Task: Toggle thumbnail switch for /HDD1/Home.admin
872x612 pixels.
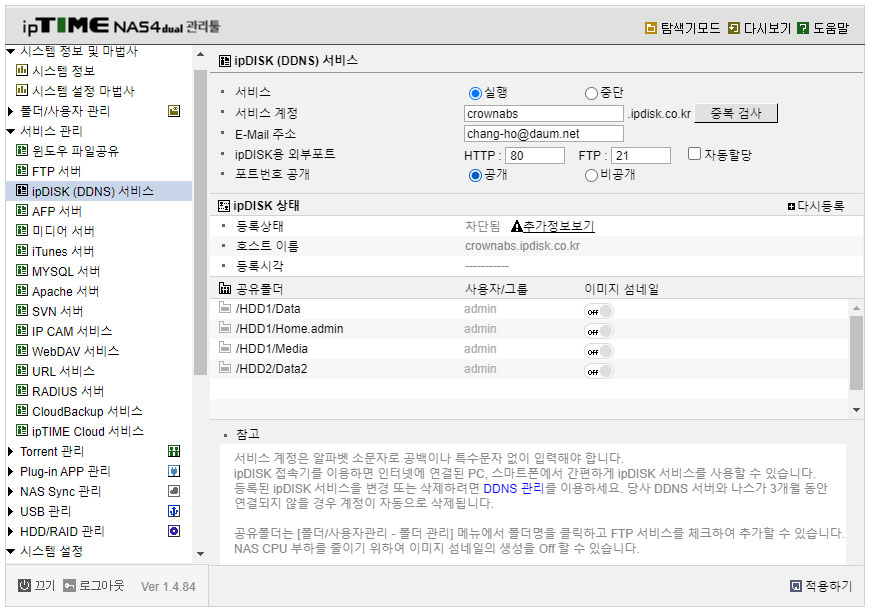Action: click(x=599, y=331)
